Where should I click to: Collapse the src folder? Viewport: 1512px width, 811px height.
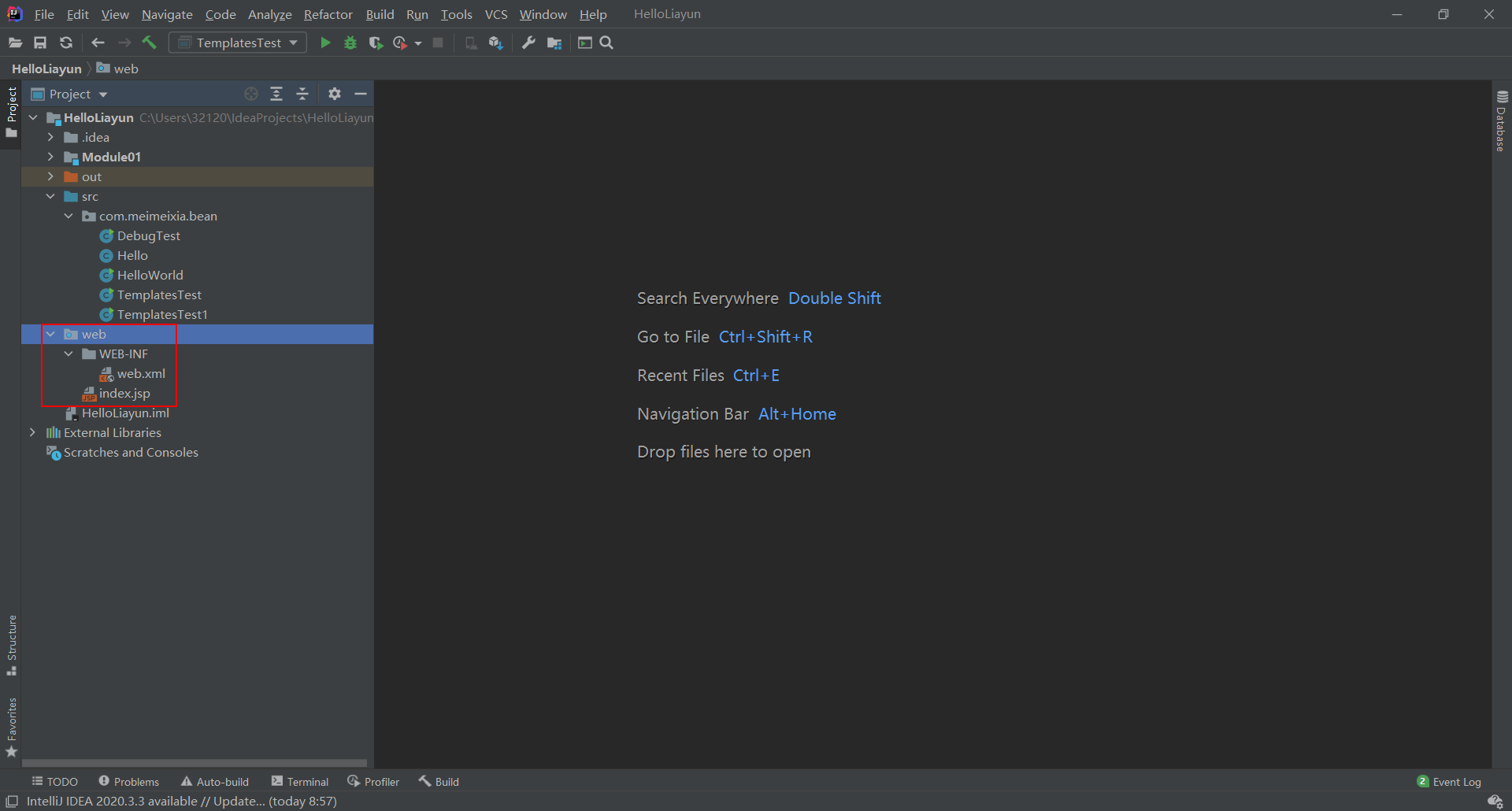[50, 196]
